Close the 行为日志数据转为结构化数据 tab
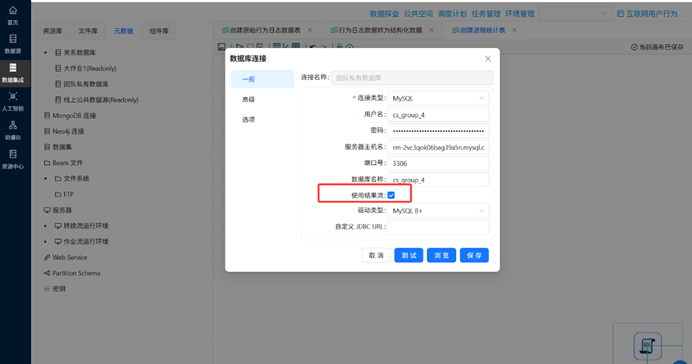This screenshot has width=692, height=364. [431, 30]
